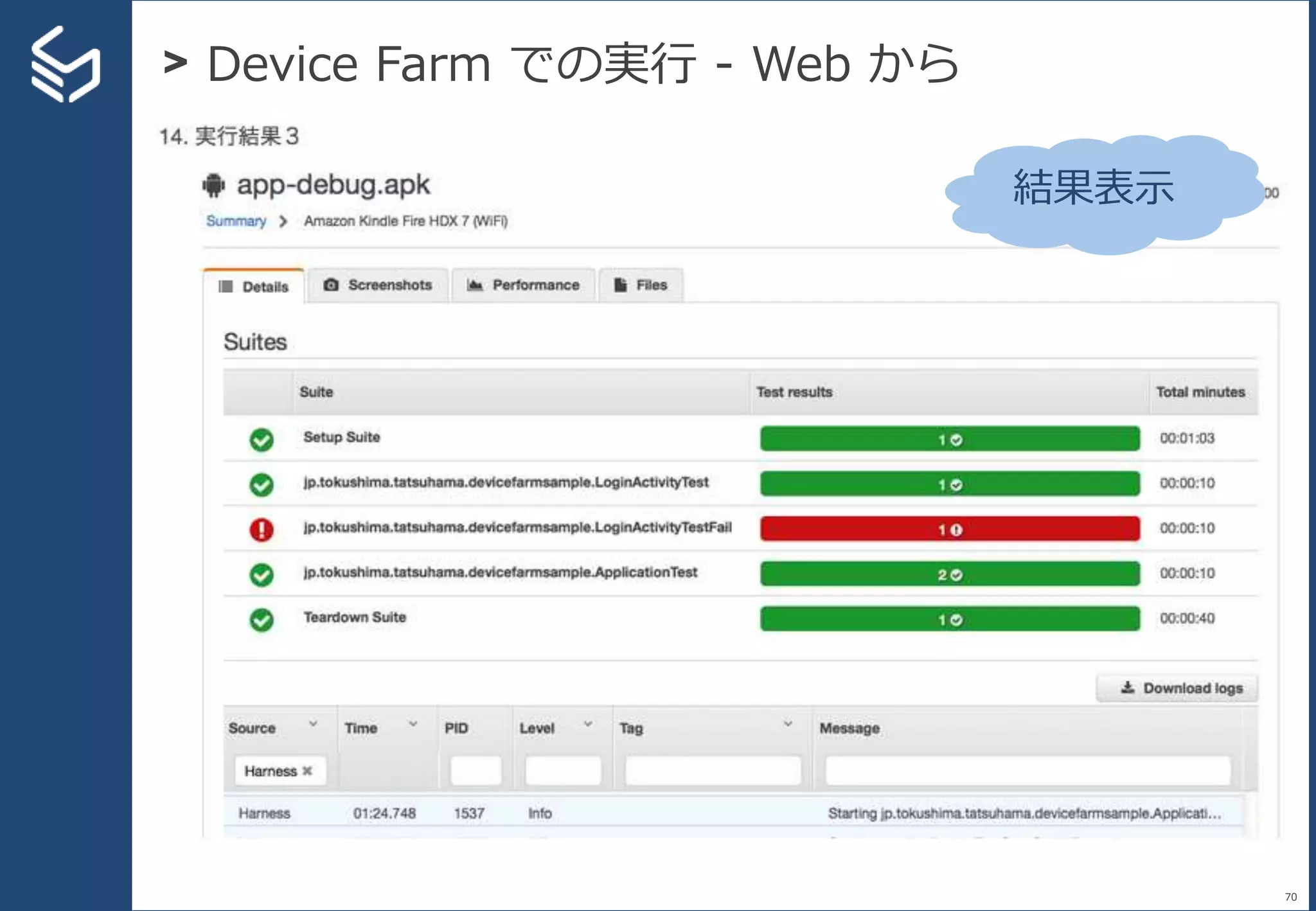Click the PID filter input field
The image size is (1316, 911).
point(476,770)
